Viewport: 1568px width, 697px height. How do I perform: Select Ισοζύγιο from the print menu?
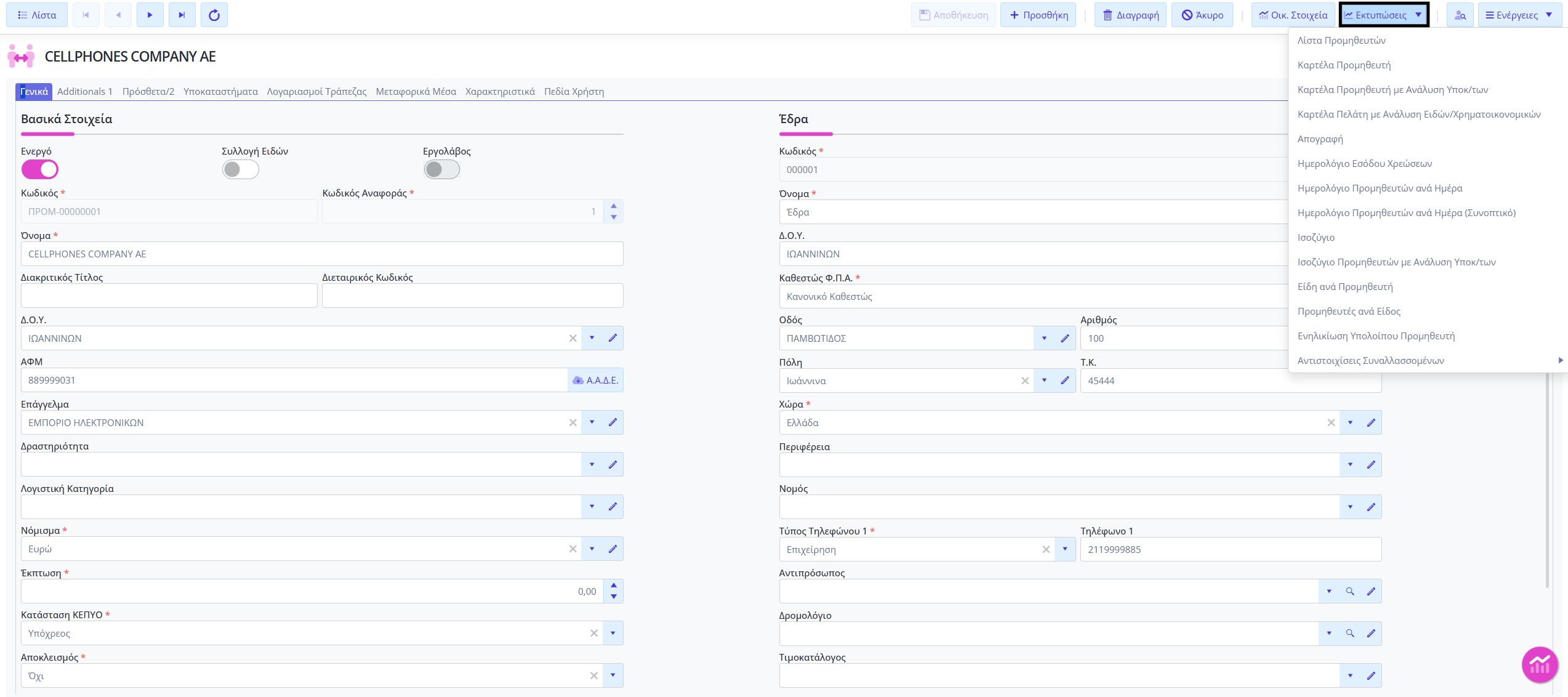point(1316,237)
